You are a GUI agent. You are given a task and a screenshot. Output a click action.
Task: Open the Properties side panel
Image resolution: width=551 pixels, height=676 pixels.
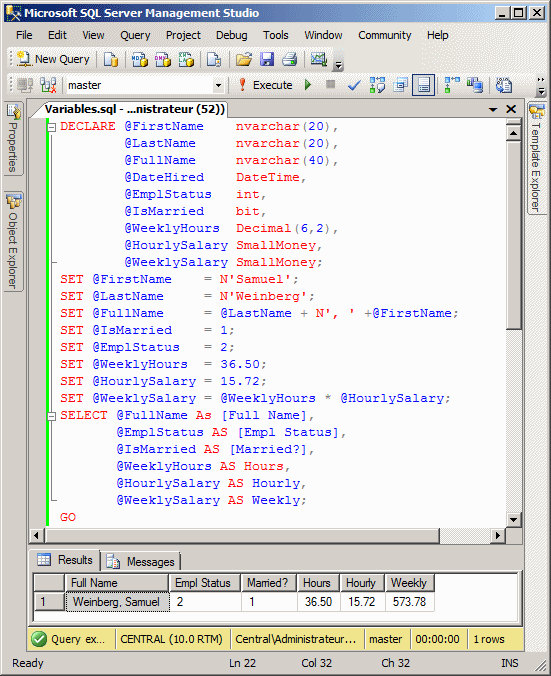click(13, 138)
